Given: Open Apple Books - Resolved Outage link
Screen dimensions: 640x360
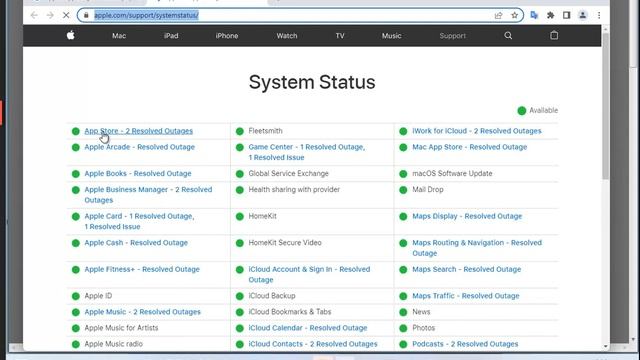Looking at the screenshot, I should [x=138, y=173].
